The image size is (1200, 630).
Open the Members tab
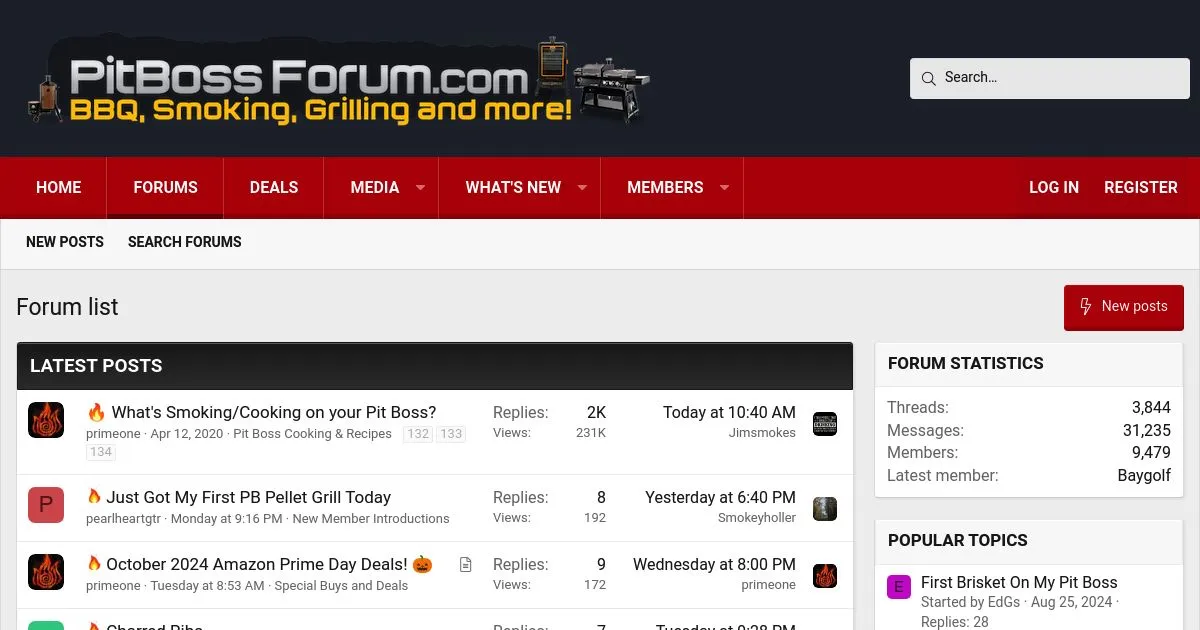(665, 187)
